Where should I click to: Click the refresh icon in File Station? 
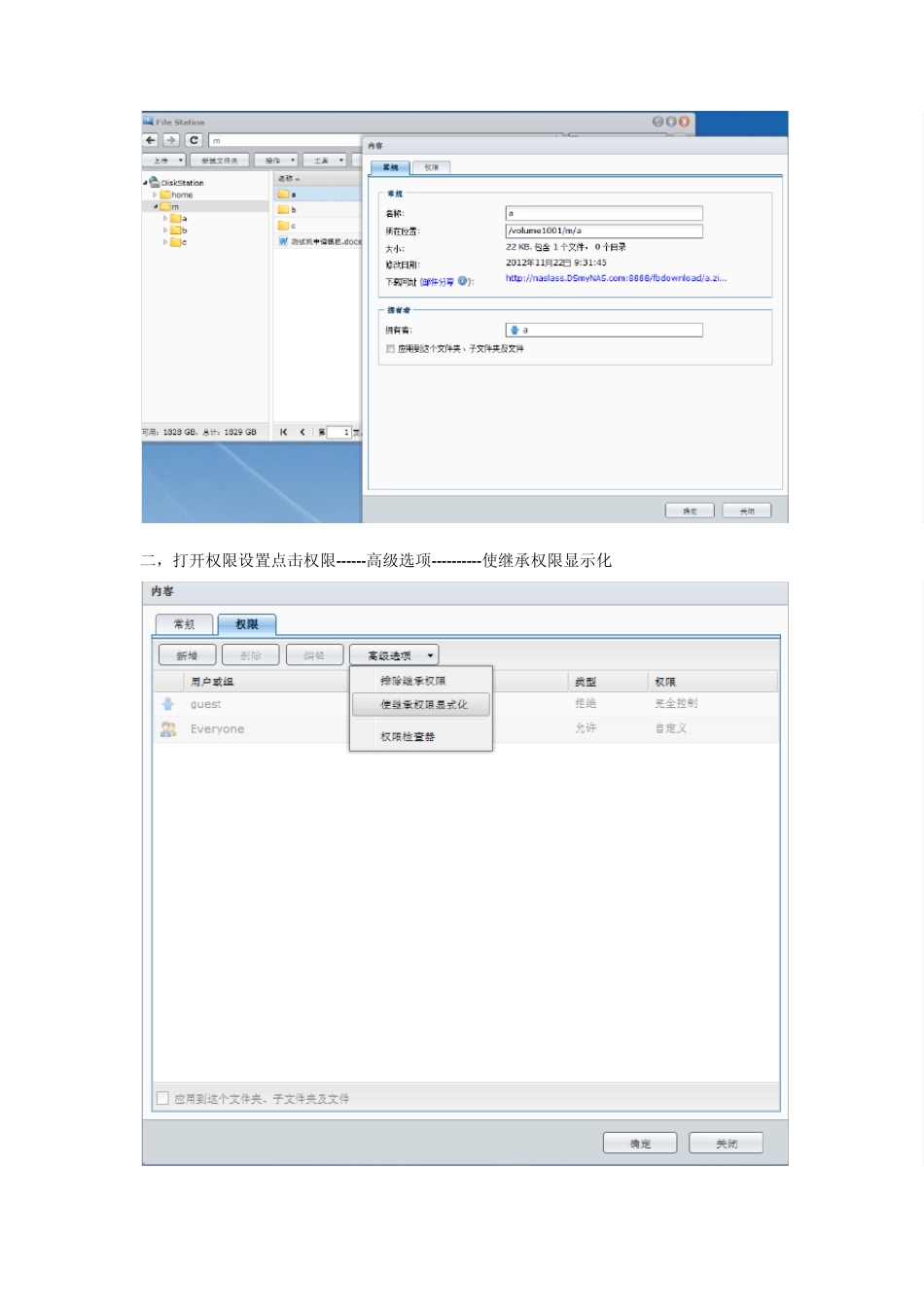click(x=194, y=140)
